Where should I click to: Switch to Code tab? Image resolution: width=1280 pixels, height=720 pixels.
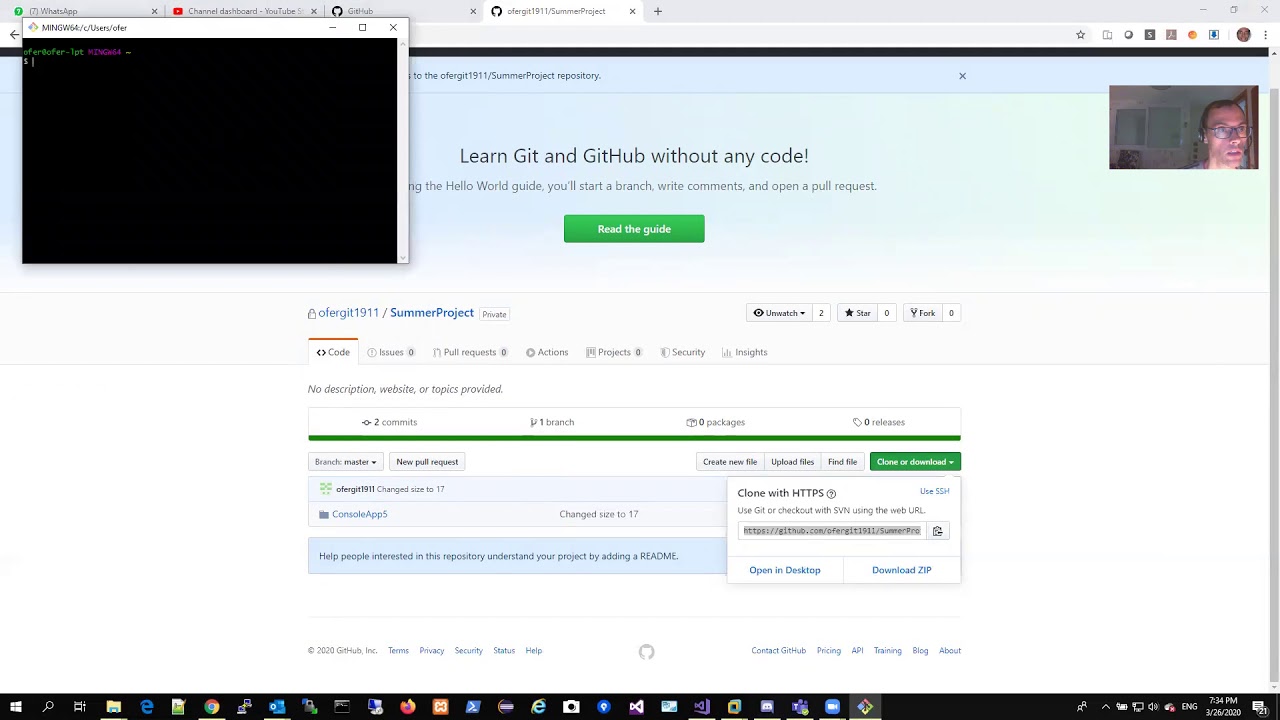click(333, 352)
